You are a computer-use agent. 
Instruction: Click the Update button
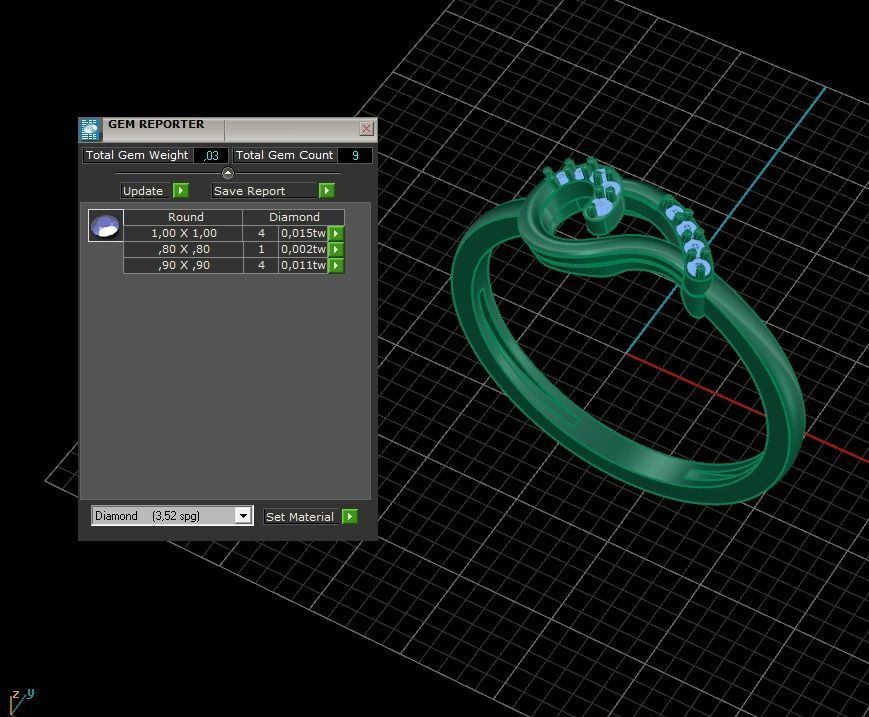[x=146, y=191]
